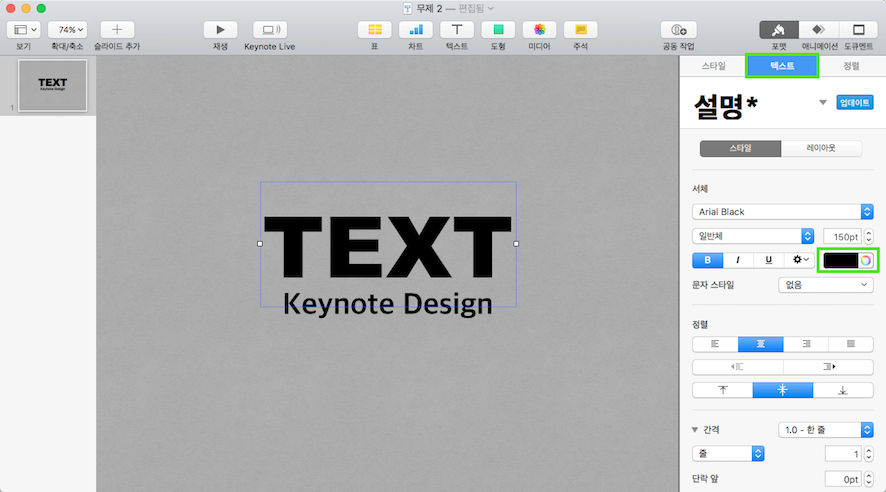The height and width of the screenshot is (492, 886).
Task: Open the 문자 스타일 dropdown showing 없음
Action: (826, 285)
